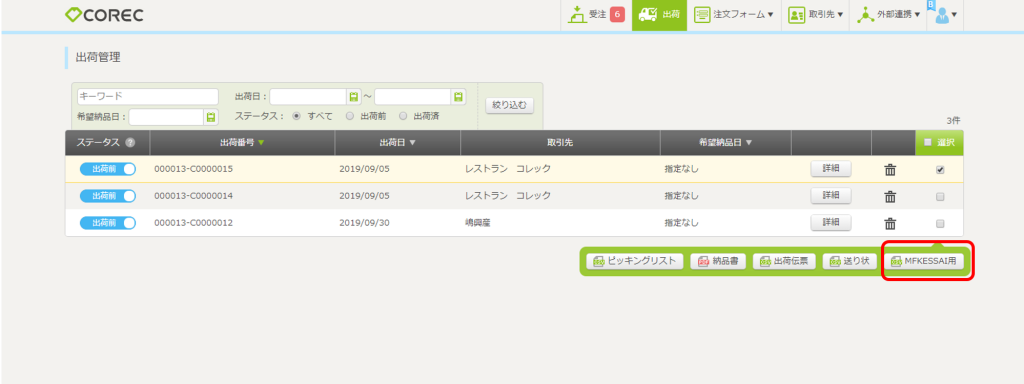Screen dimensions: 1024x384
Task: Click the 2019/09/30 date cell
Action: (364, 223)
